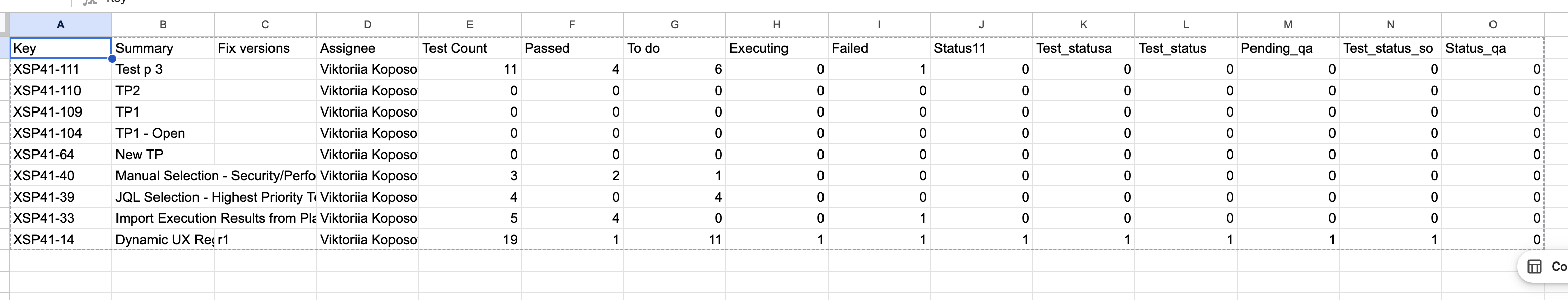
Task: Select the Test_statusa header cell
Action: tap(1083, 48)
